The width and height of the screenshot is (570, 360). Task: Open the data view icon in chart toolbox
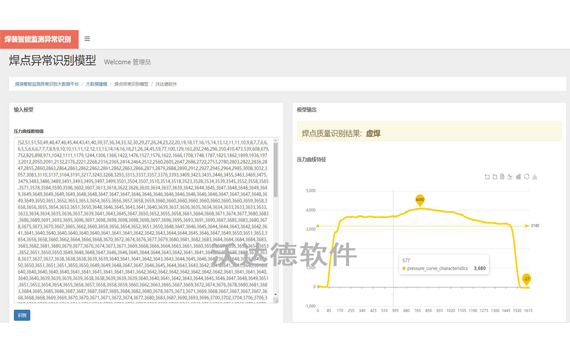coord(502,177)
